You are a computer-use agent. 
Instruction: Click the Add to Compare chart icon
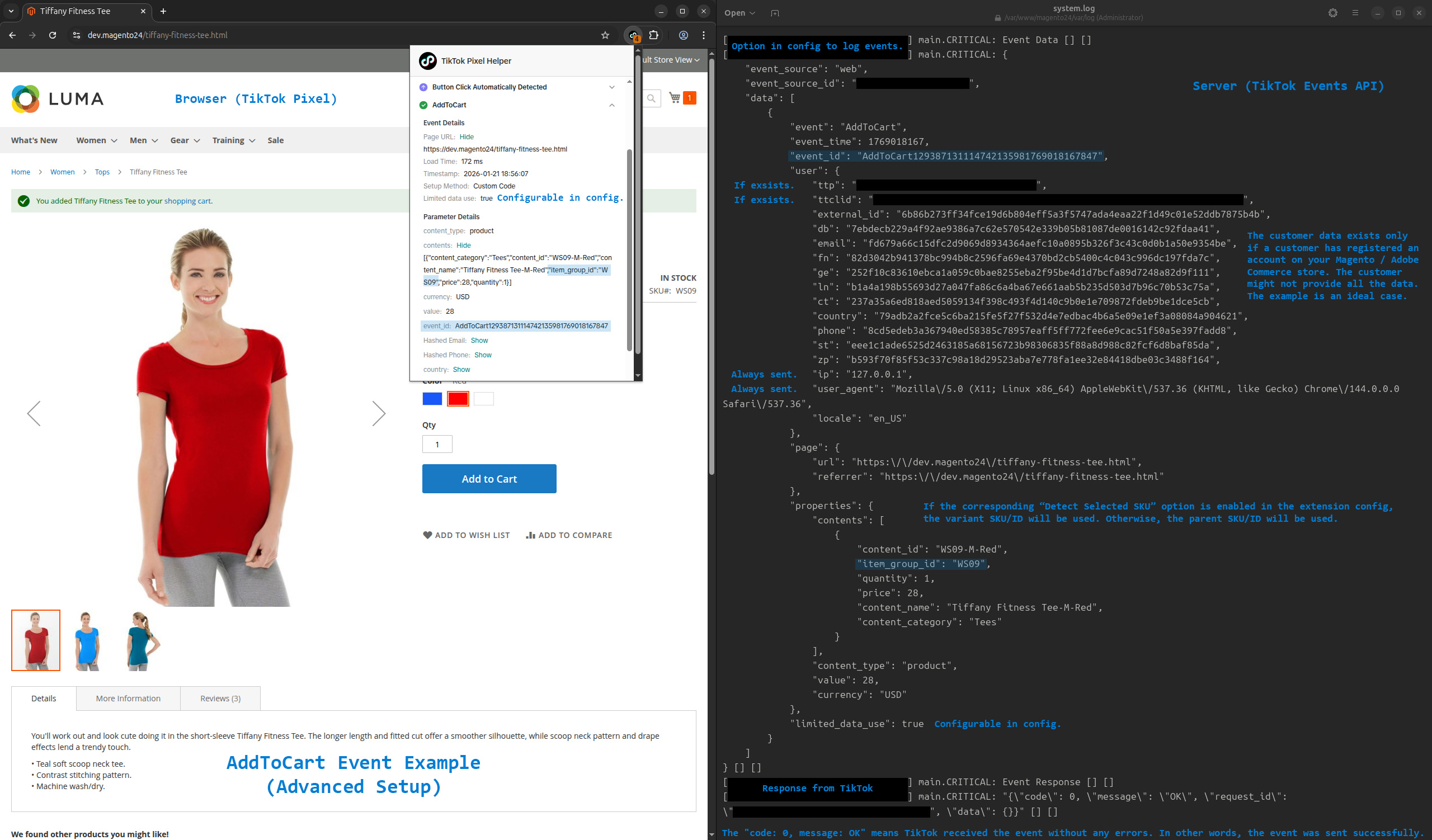[531, 535]
